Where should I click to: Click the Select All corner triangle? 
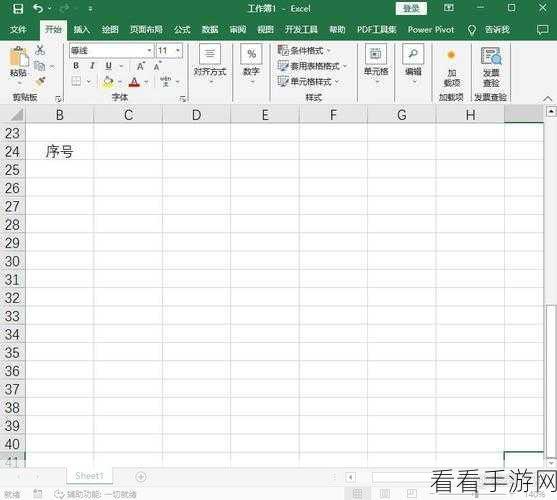point(16,115)
